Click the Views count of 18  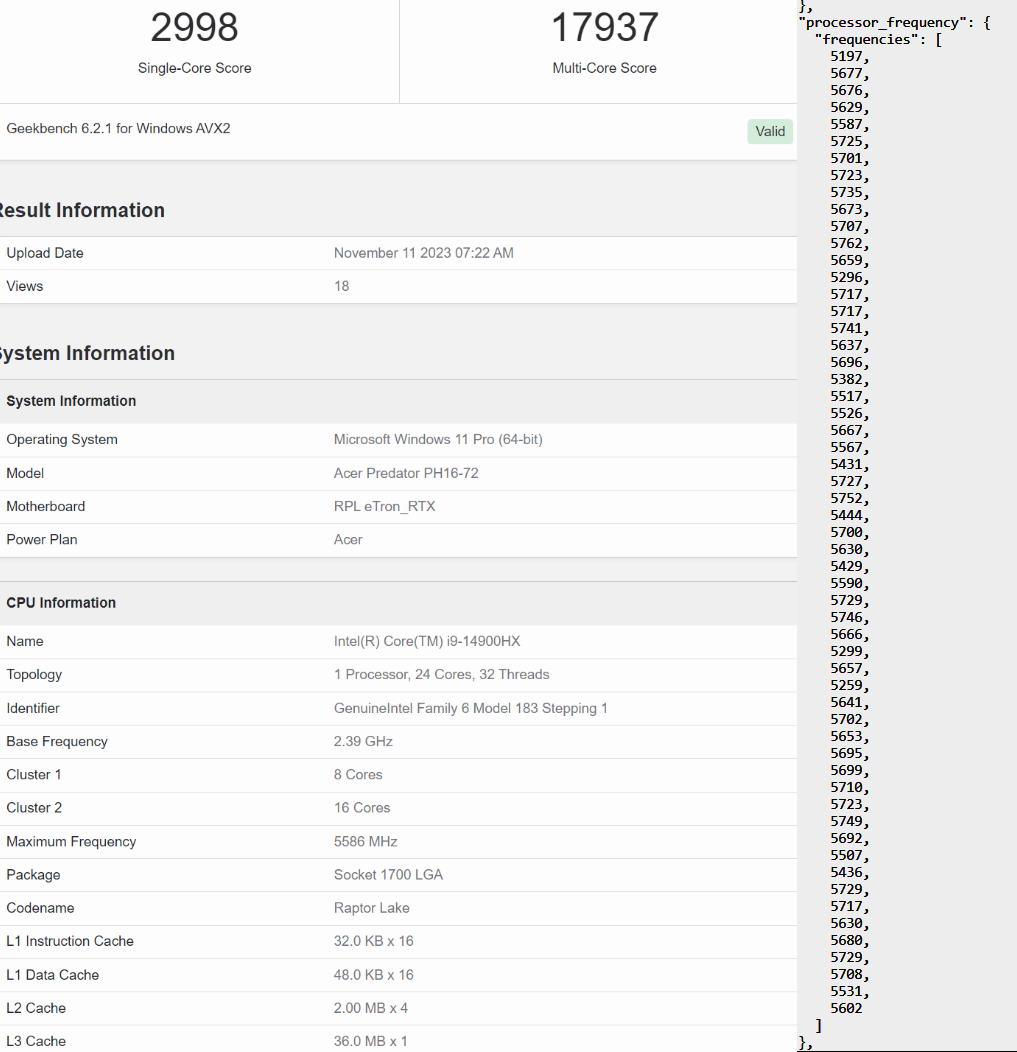click(341, 286)
